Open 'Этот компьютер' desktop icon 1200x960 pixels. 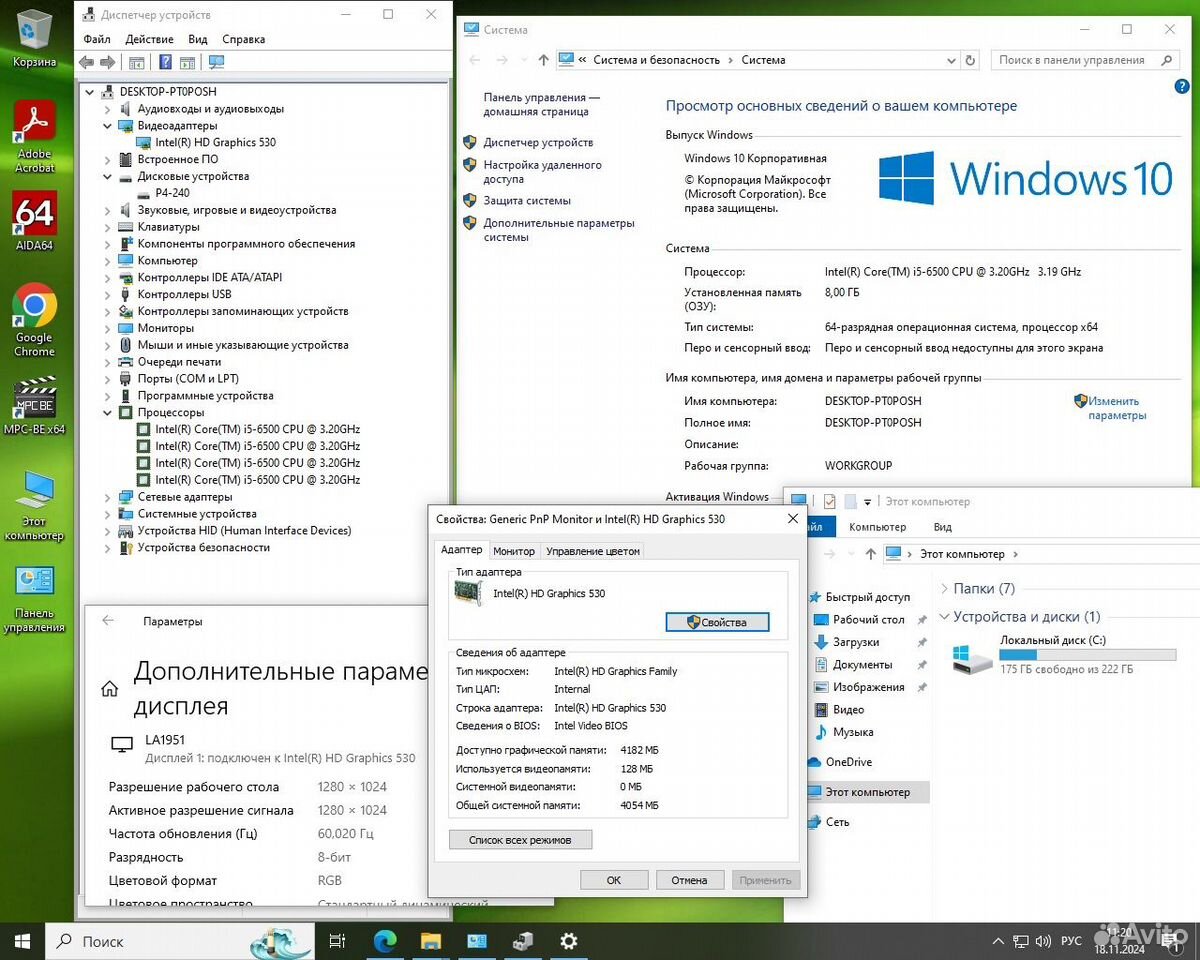[34, 505]
